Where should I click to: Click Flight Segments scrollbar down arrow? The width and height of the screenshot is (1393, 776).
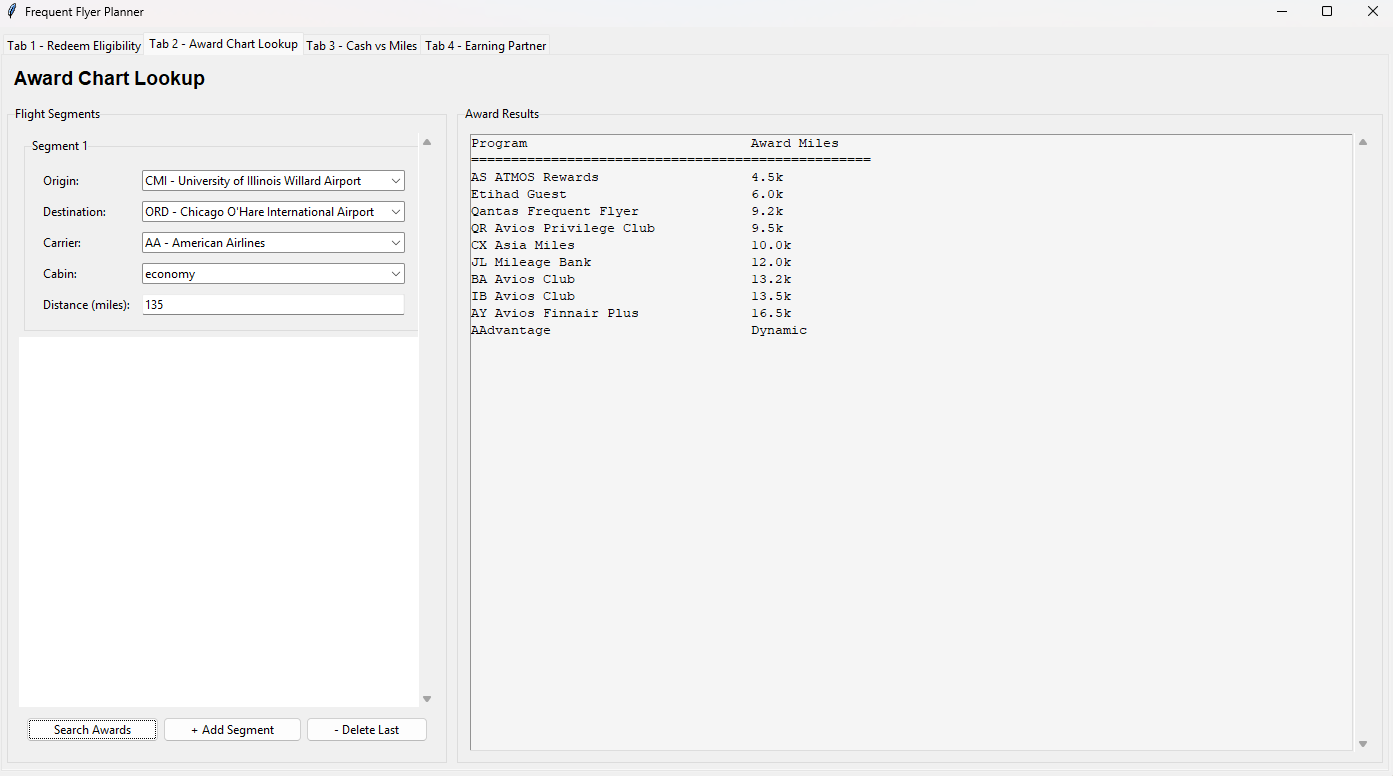click(x=427, y=699)
